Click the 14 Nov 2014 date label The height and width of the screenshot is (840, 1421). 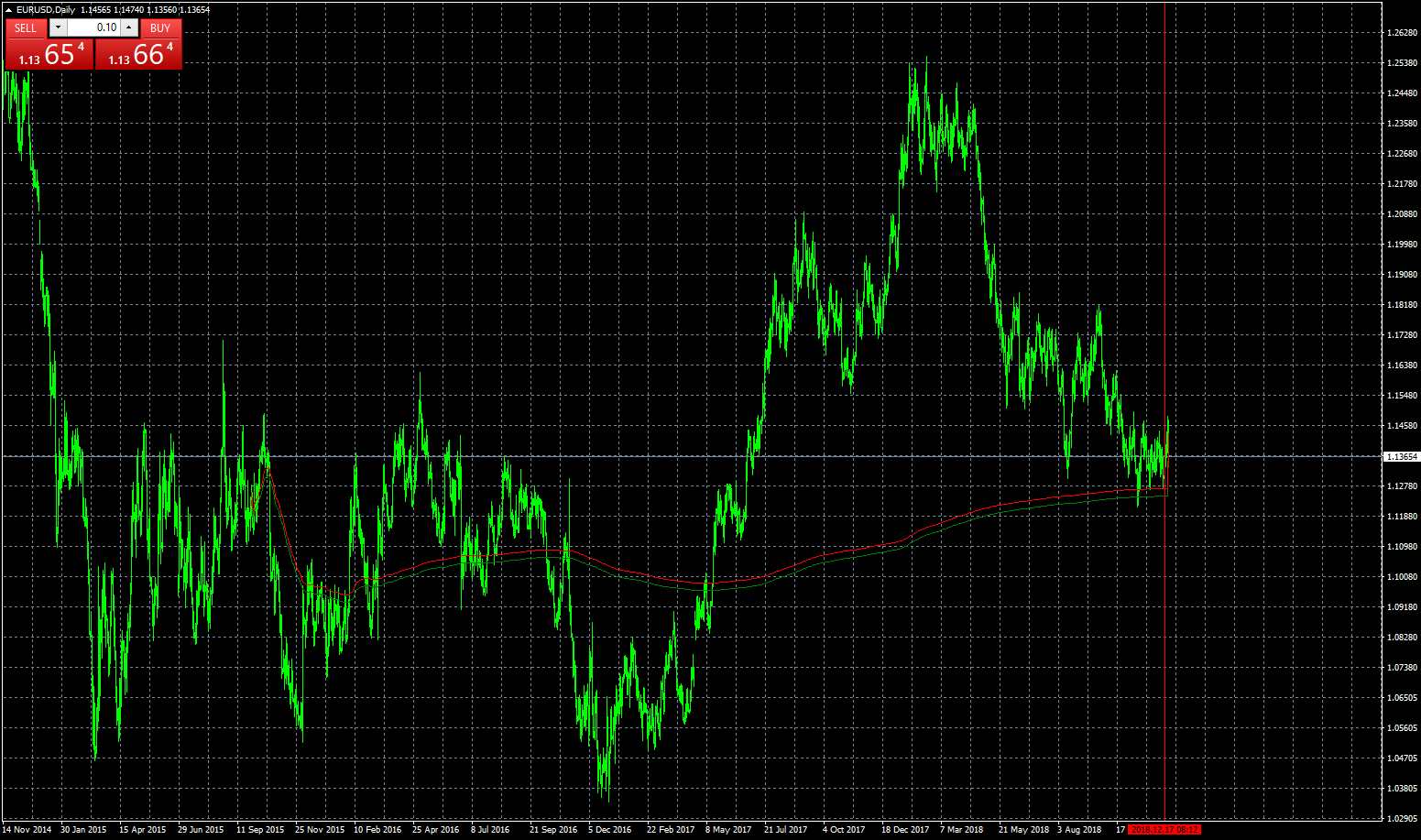[x=27, y=830]
